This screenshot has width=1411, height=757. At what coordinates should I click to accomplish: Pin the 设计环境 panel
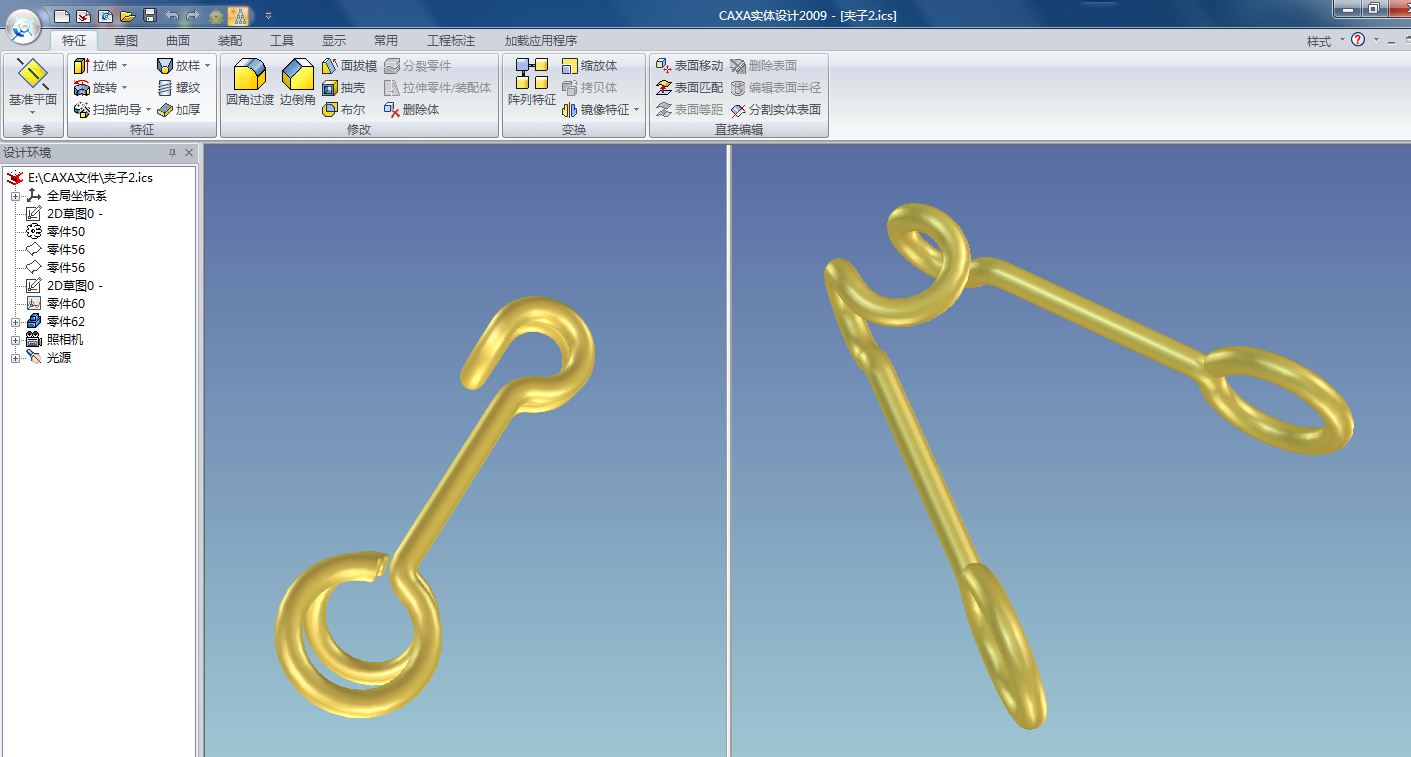coord(172,153)
